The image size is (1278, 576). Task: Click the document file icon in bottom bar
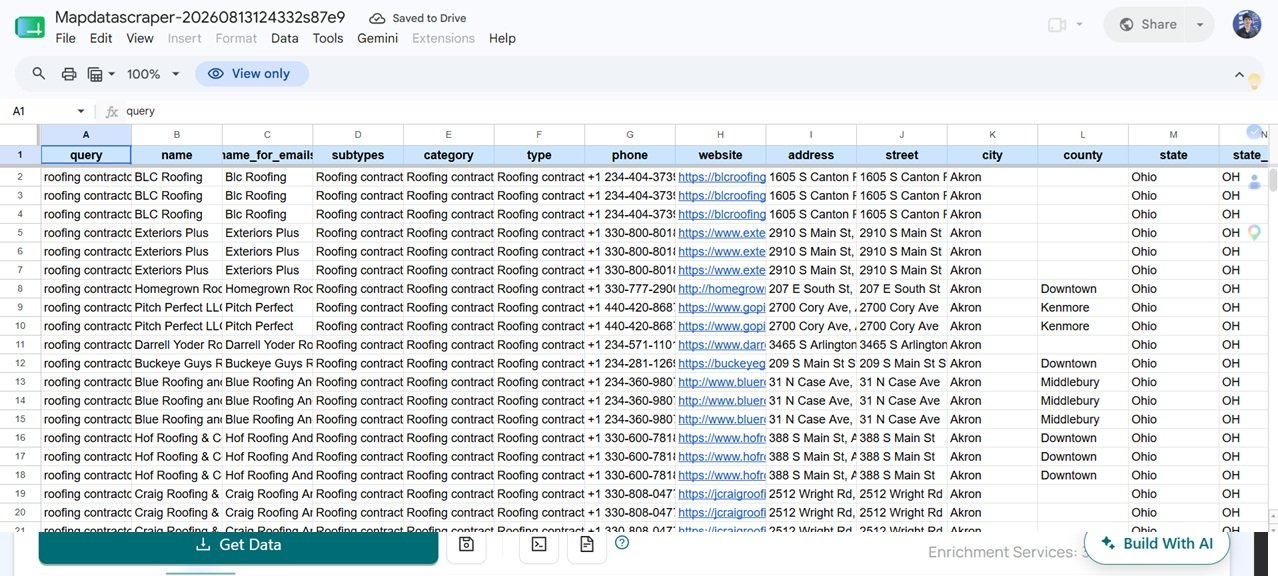(587, 544)
